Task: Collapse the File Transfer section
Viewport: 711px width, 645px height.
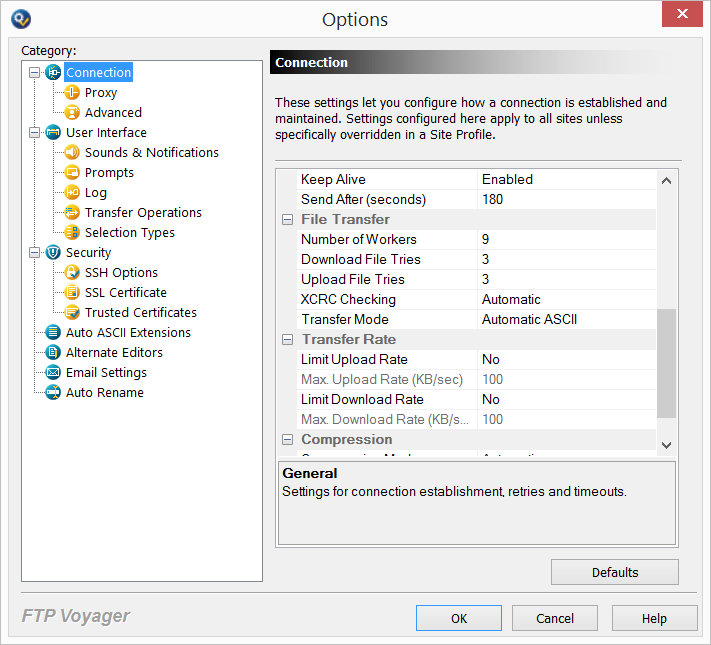Action: (287, 220)
